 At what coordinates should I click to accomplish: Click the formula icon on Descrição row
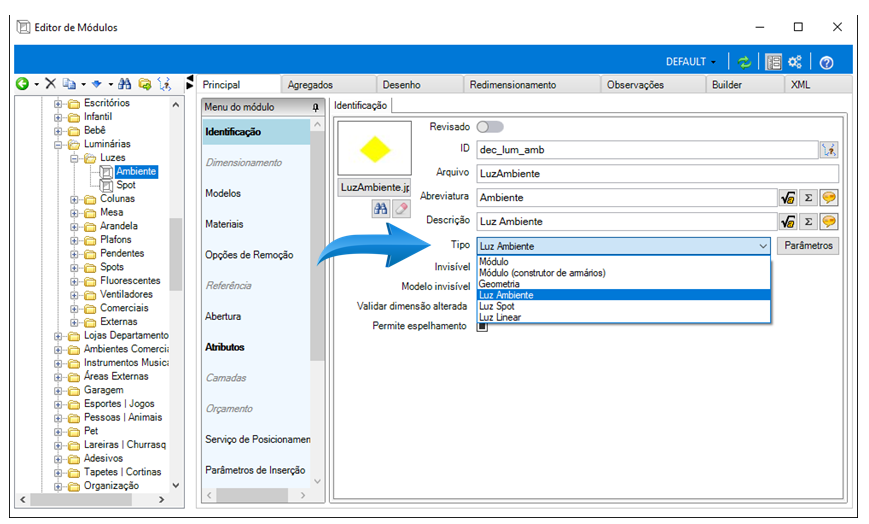pos(788,222)
